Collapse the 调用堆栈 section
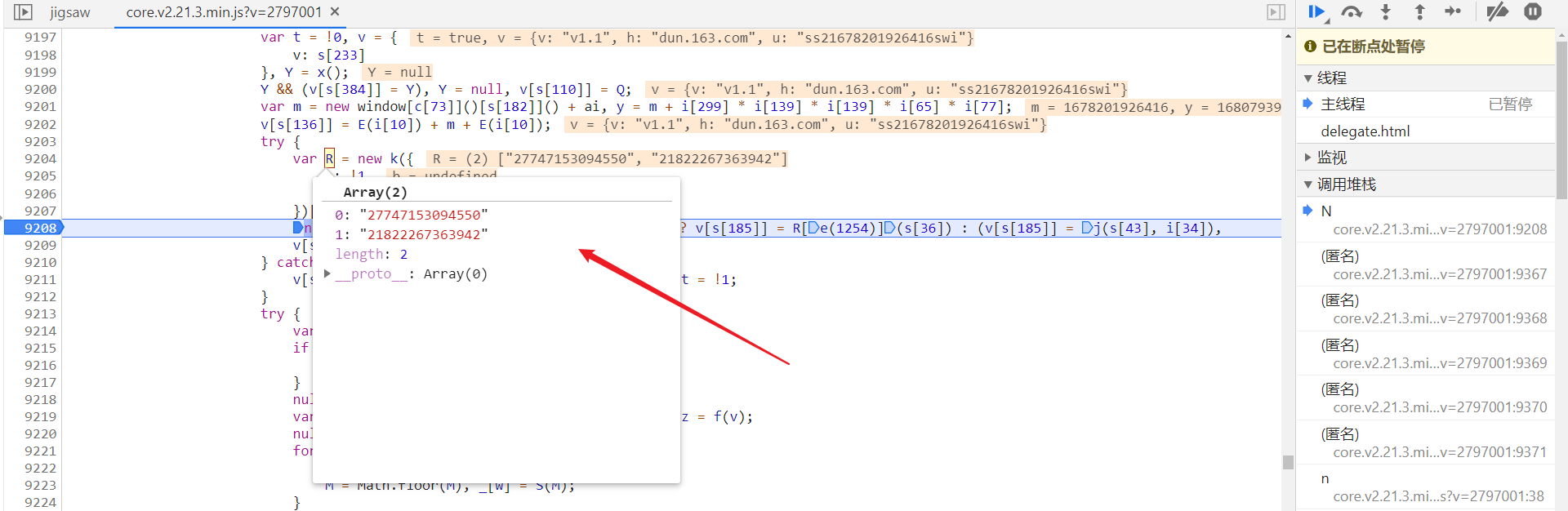The height and width of the screenshot is (511, 1568). point(1308,184)
